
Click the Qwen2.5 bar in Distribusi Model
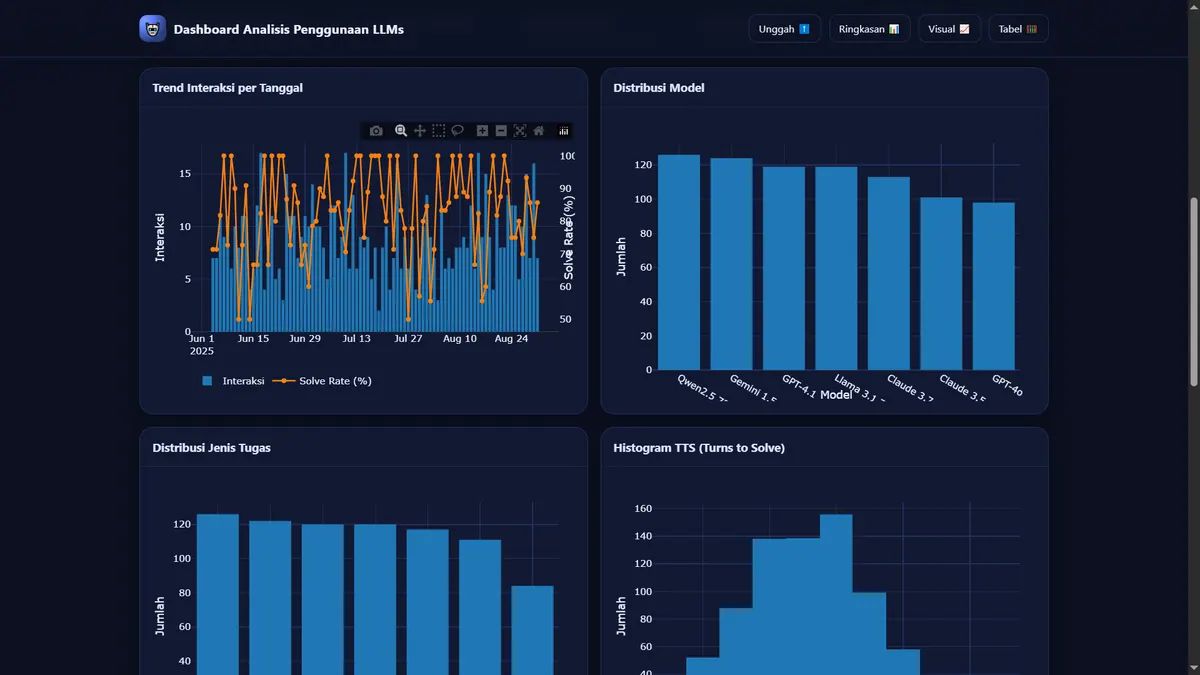[x=679, y=262]
